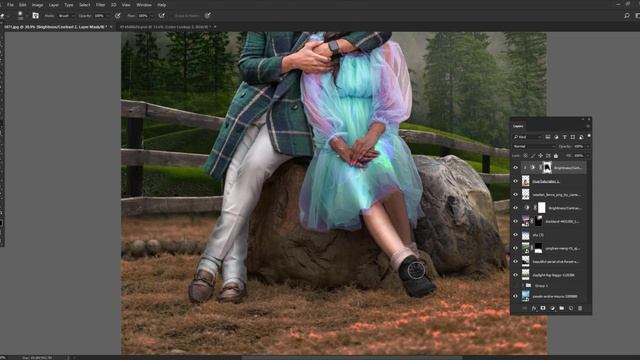Add layer mask icon
Image resolution: width=640 pixels, height=360 pixels.
(x=543, y=308)
